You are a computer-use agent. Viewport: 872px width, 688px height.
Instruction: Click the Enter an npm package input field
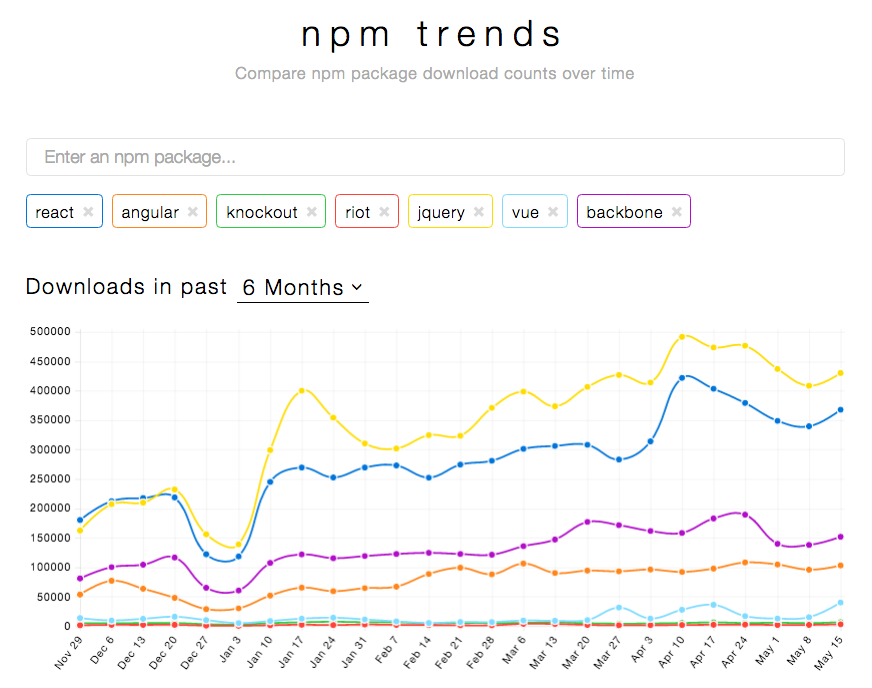pyautogui.click(x=435, y=156)
